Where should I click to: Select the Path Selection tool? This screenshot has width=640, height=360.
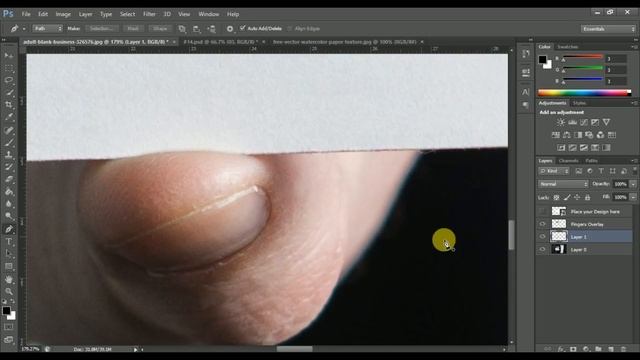9,254
